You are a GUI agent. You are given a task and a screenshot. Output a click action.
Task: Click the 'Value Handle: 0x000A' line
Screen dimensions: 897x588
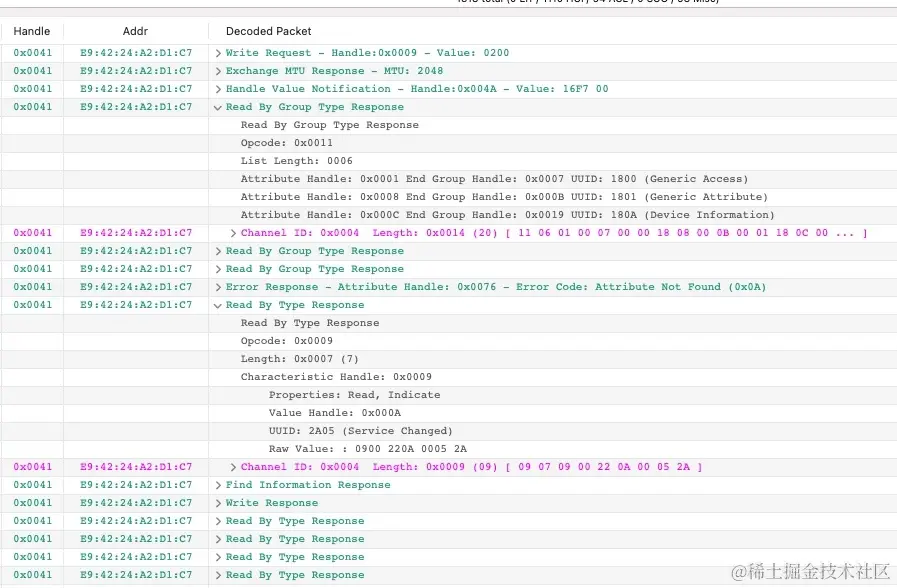(335, 413)
